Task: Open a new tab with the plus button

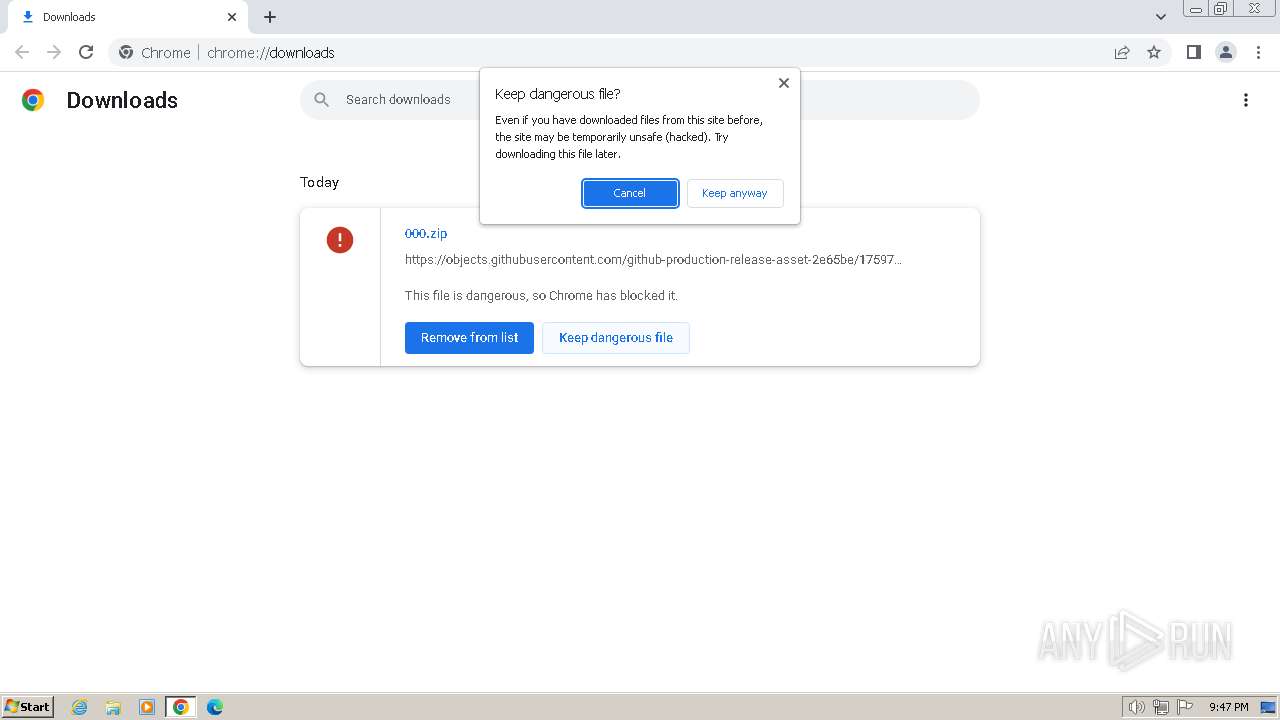Action: pyautogui.click(x=270, y=17)
